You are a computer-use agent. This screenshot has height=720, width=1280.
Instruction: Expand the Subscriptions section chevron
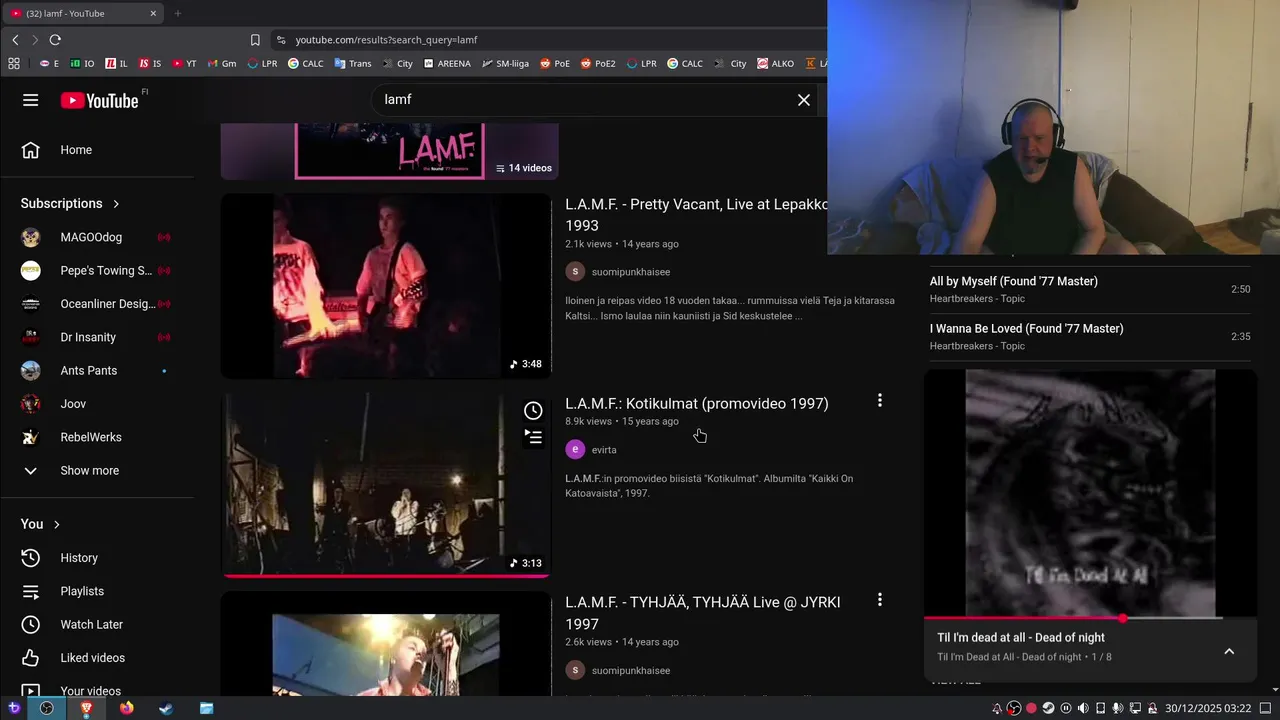(x=116, y=204)
